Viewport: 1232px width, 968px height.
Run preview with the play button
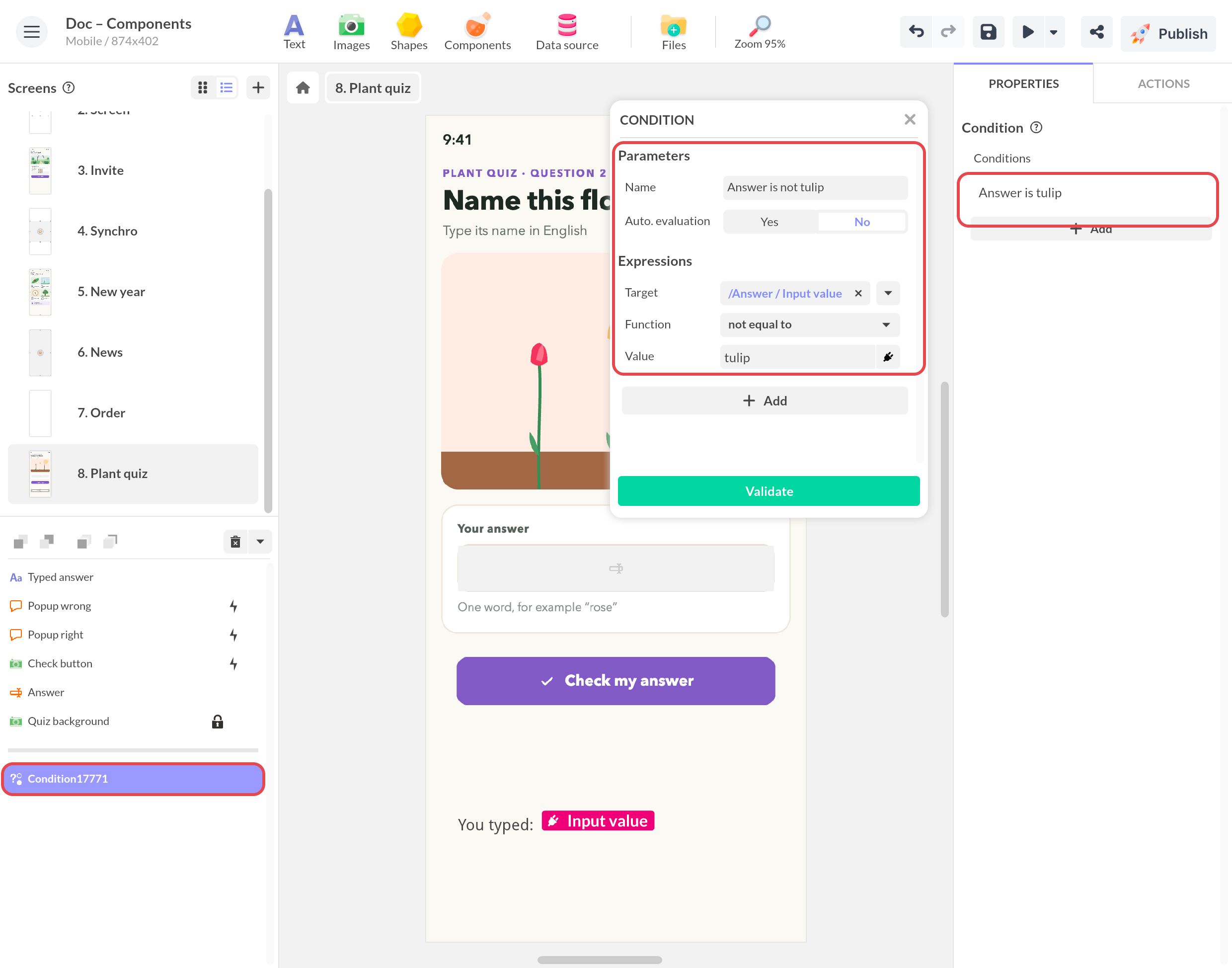click(x=1027, y=32)
